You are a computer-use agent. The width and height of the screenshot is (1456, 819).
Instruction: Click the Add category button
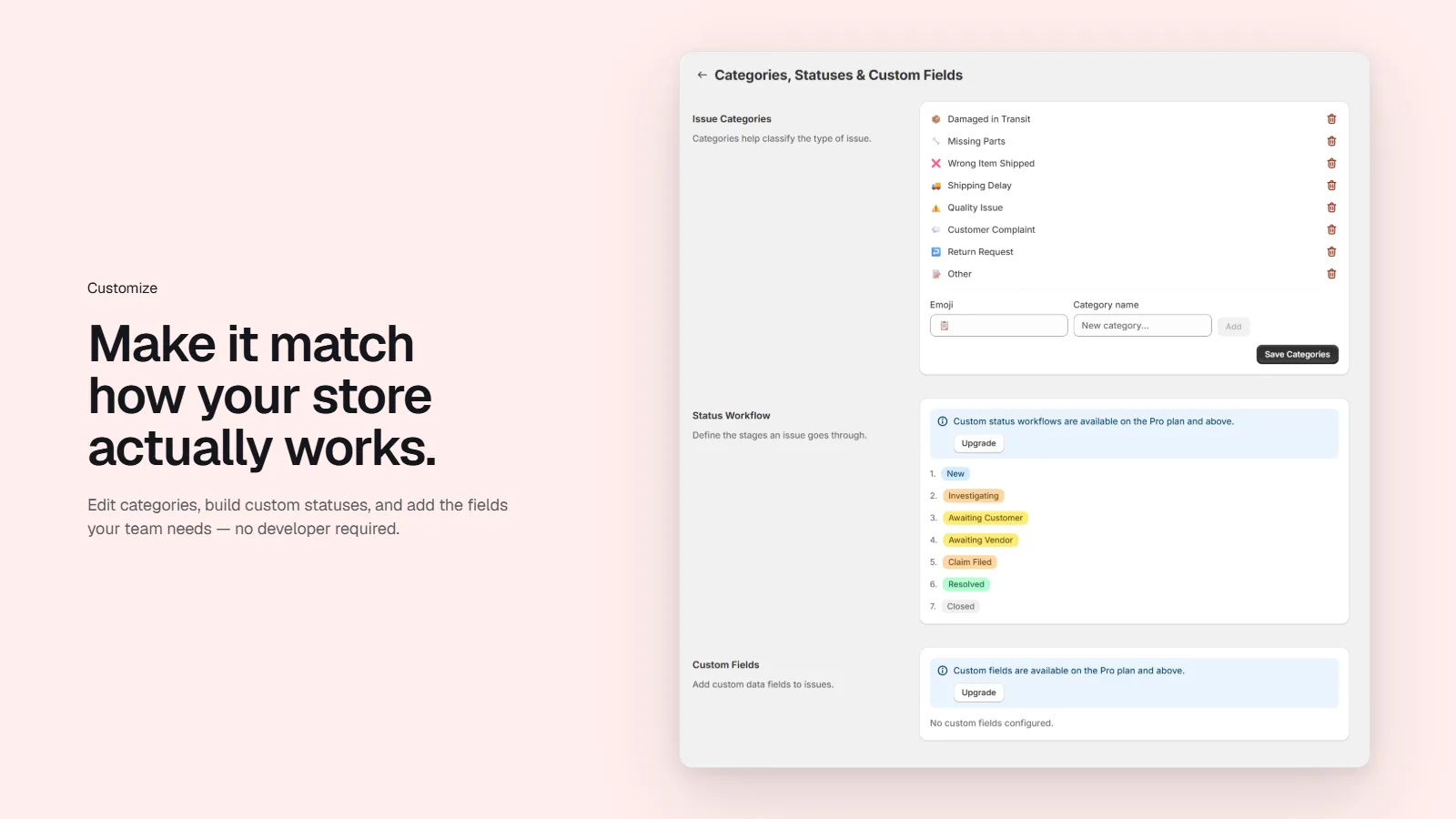(x=1233, y=327)
